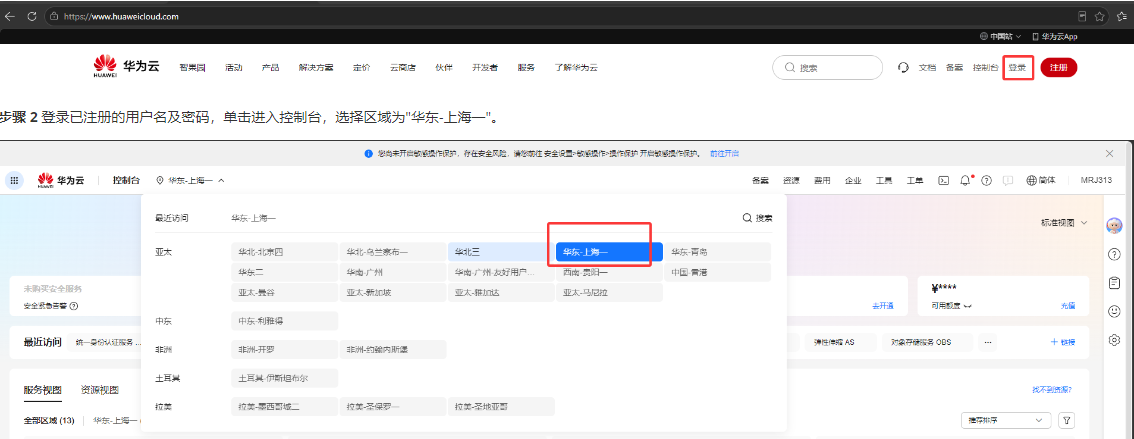Open the 了解华为云 menu

[576, 67]
